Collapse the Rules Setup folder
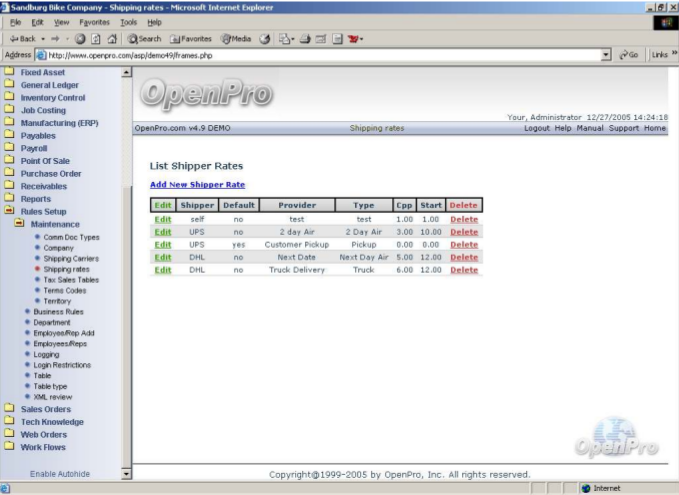The height and width of the screenshot is (495, 679). [x=43, y=211]
